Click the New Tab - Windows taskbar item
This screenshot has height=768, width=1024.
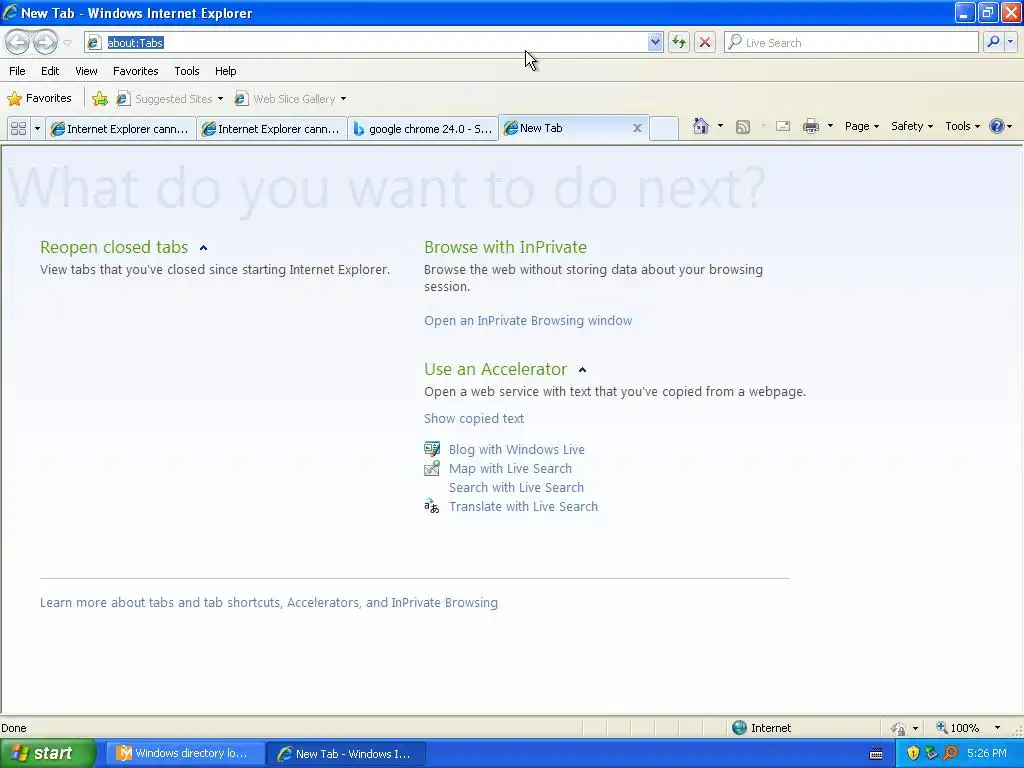click(347, 754)
